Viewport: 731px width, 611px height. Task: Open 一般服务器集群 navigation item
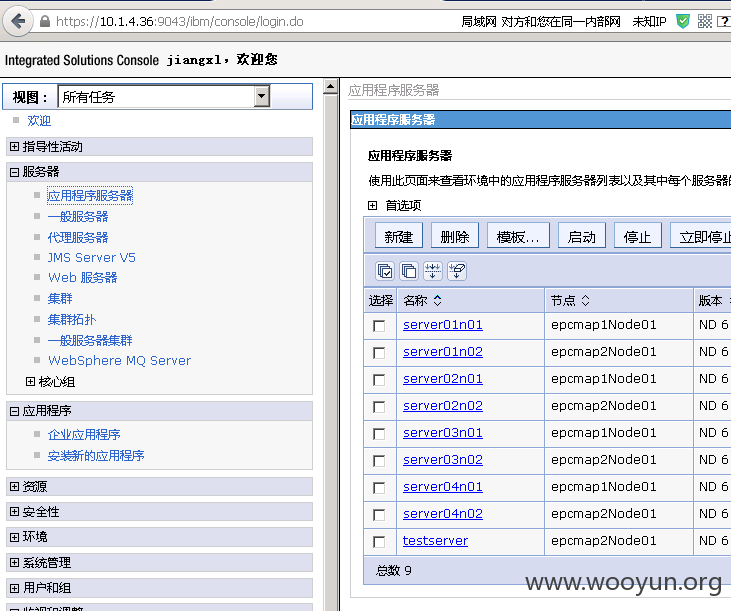pos(90,341)
